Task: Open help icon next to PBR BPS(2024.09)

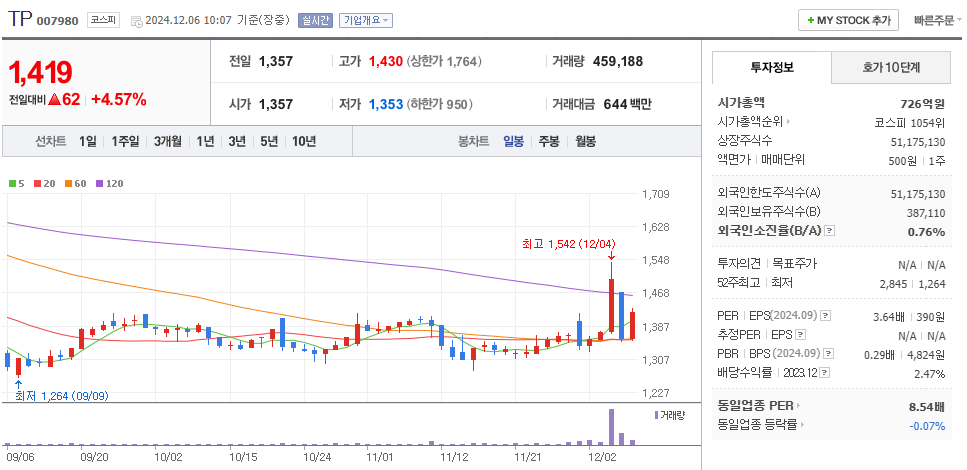Action: point(829,354)
